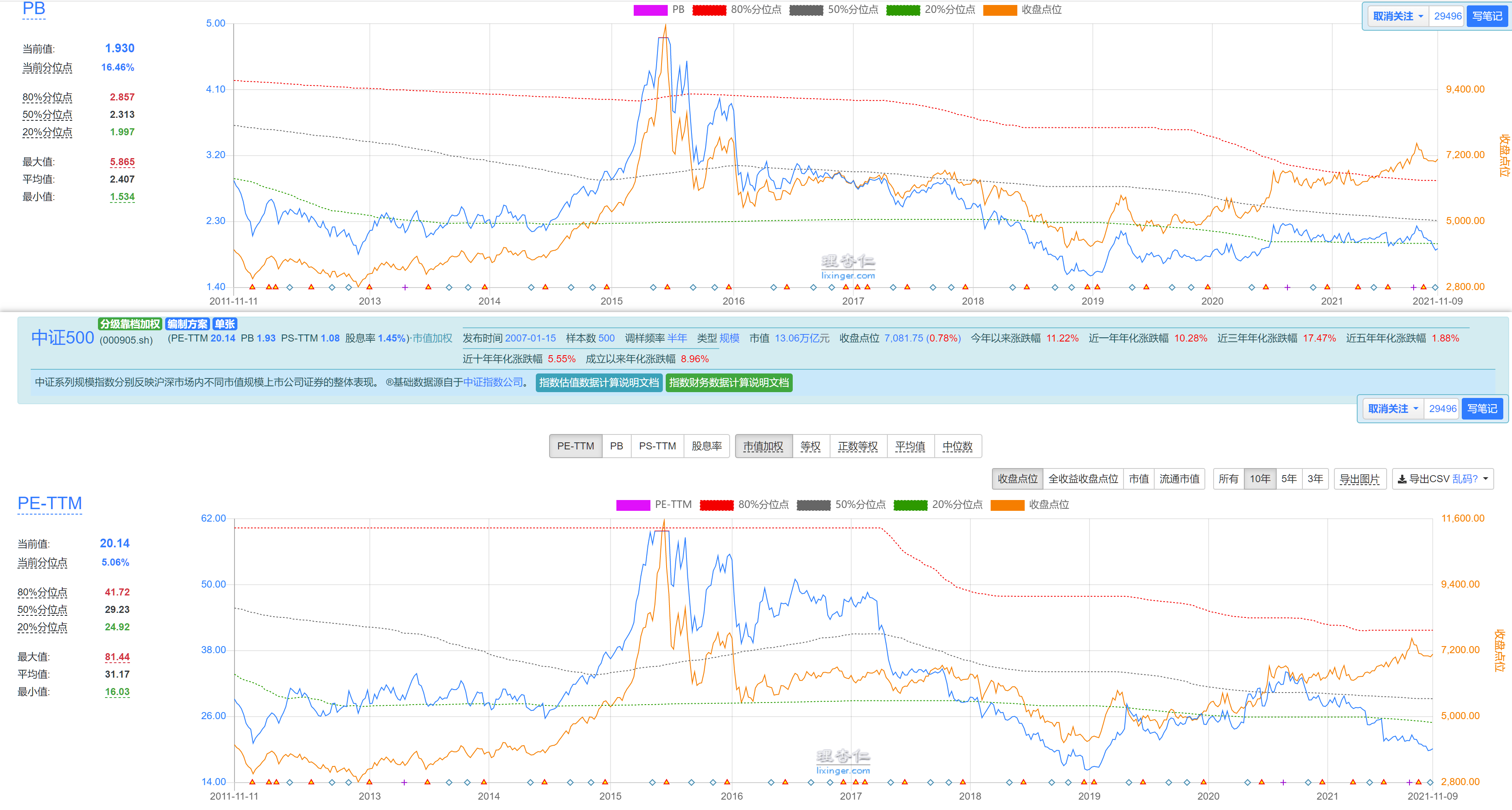Open the 指数估值数据计算说明文档 link
1512x810 pixels.
598,383
